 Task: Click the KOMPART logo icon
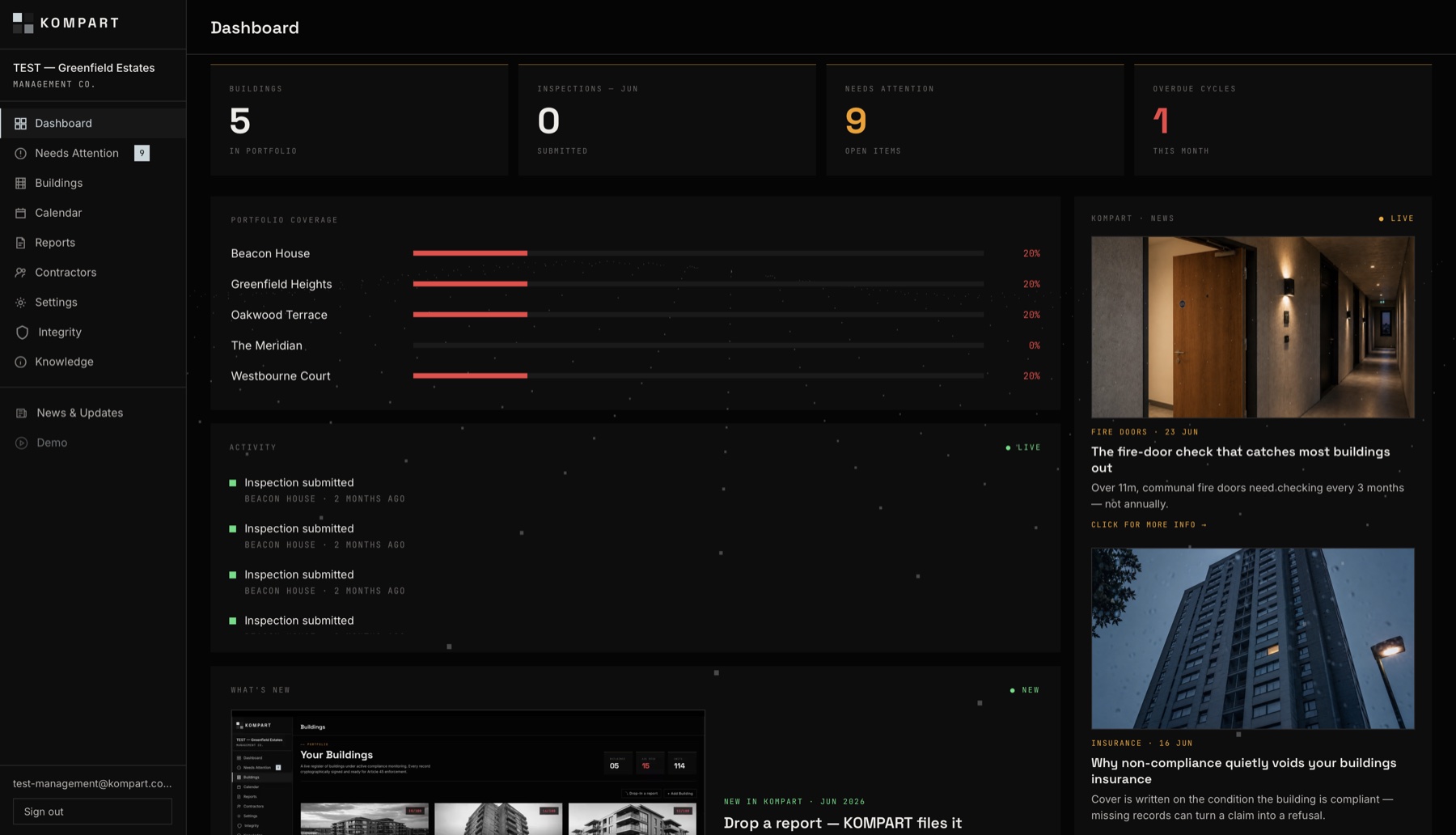click(23, 23)
